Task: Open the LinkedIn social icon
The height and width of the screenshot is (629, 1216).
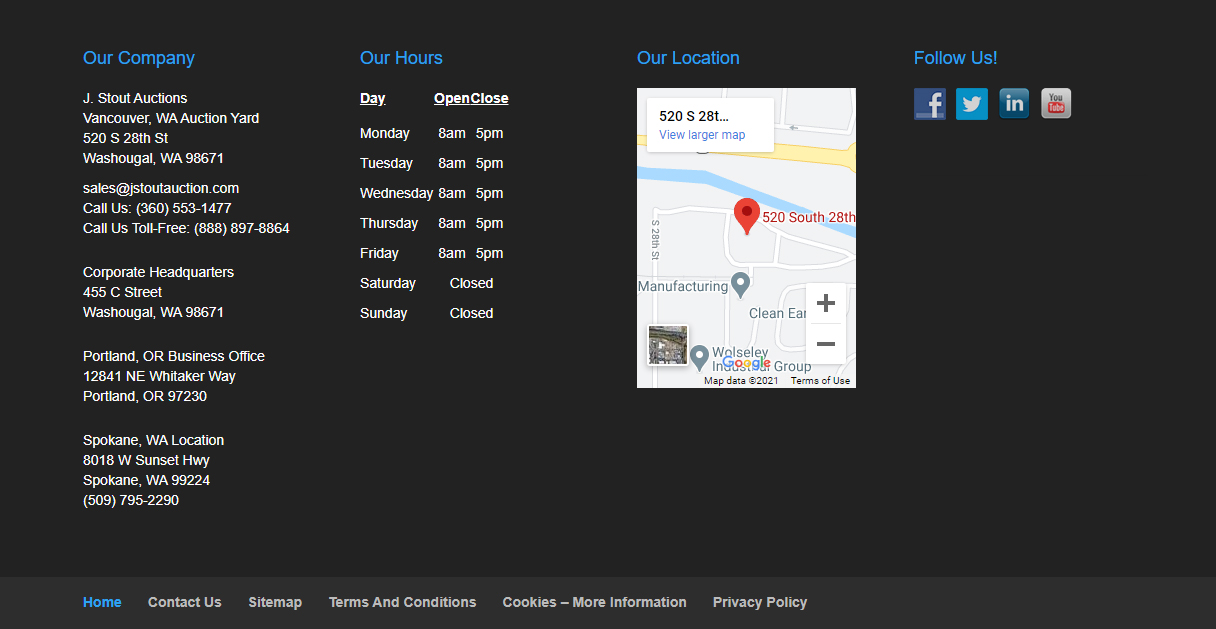Action: (1014, 104)
